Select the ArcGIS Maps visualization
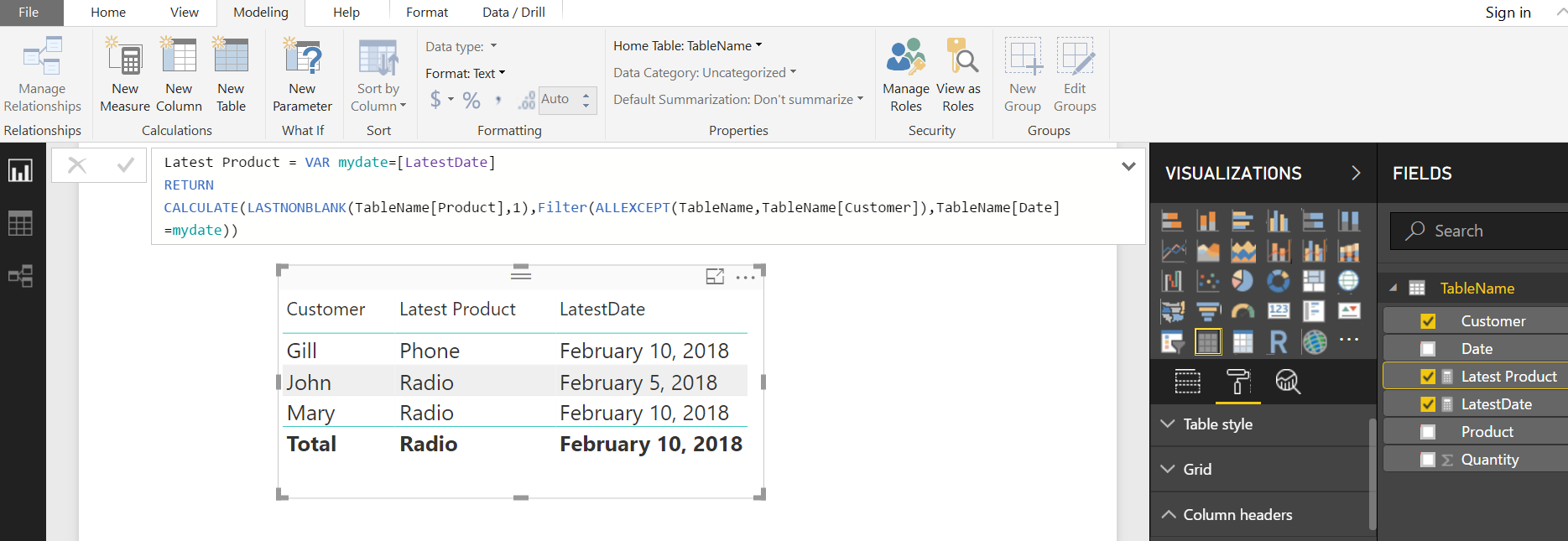 click(1313, 341)
